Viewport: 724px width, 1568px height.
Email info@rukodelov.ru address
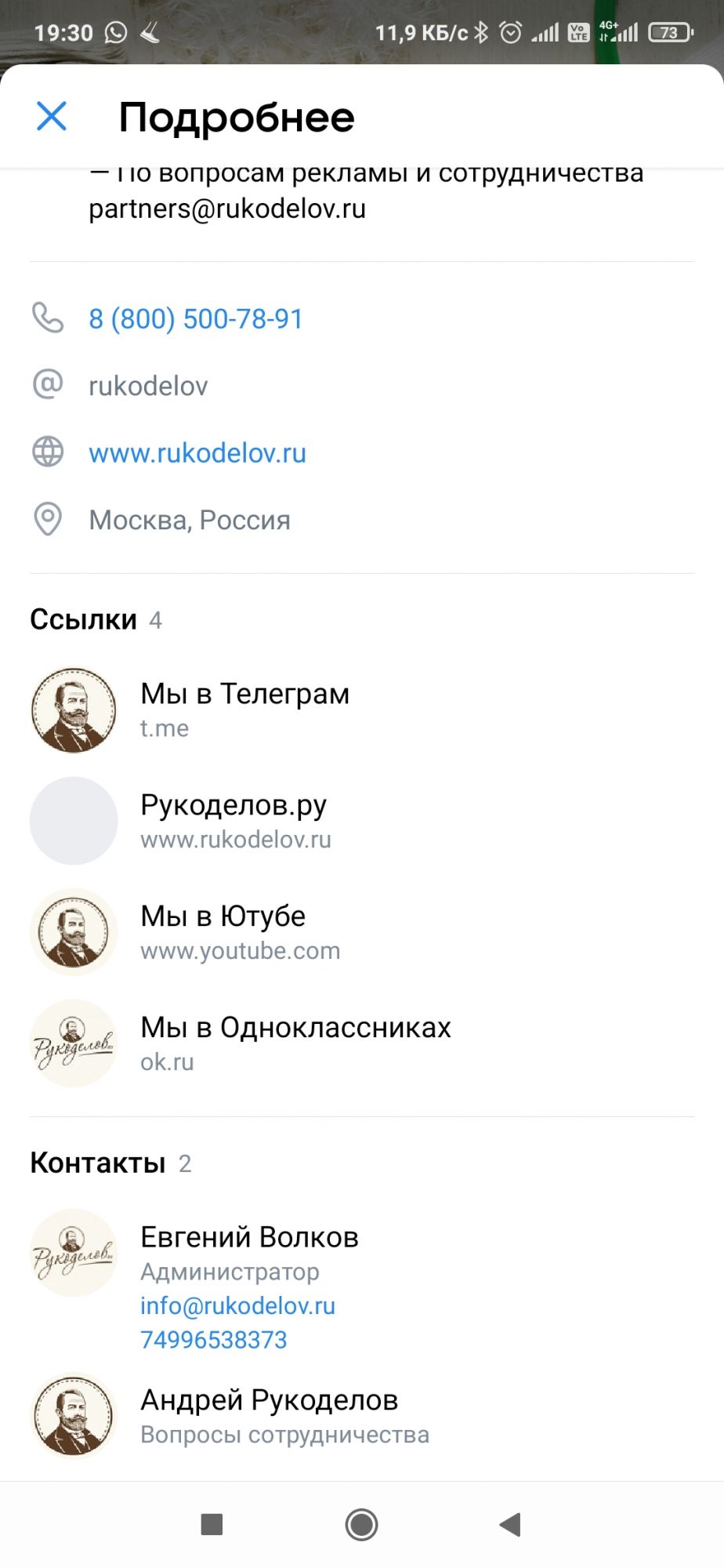click(237, 1305)
